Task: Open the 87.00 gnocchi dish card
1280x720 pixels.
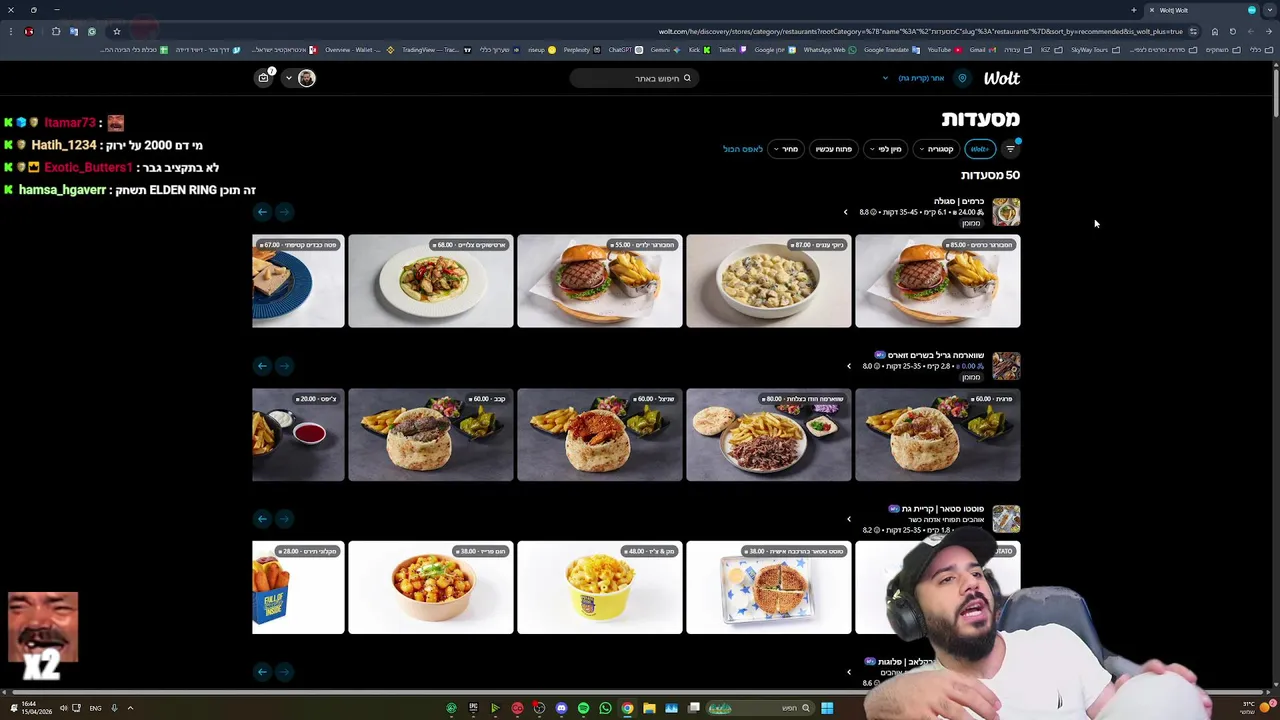Action: click(x=769, y=281)
